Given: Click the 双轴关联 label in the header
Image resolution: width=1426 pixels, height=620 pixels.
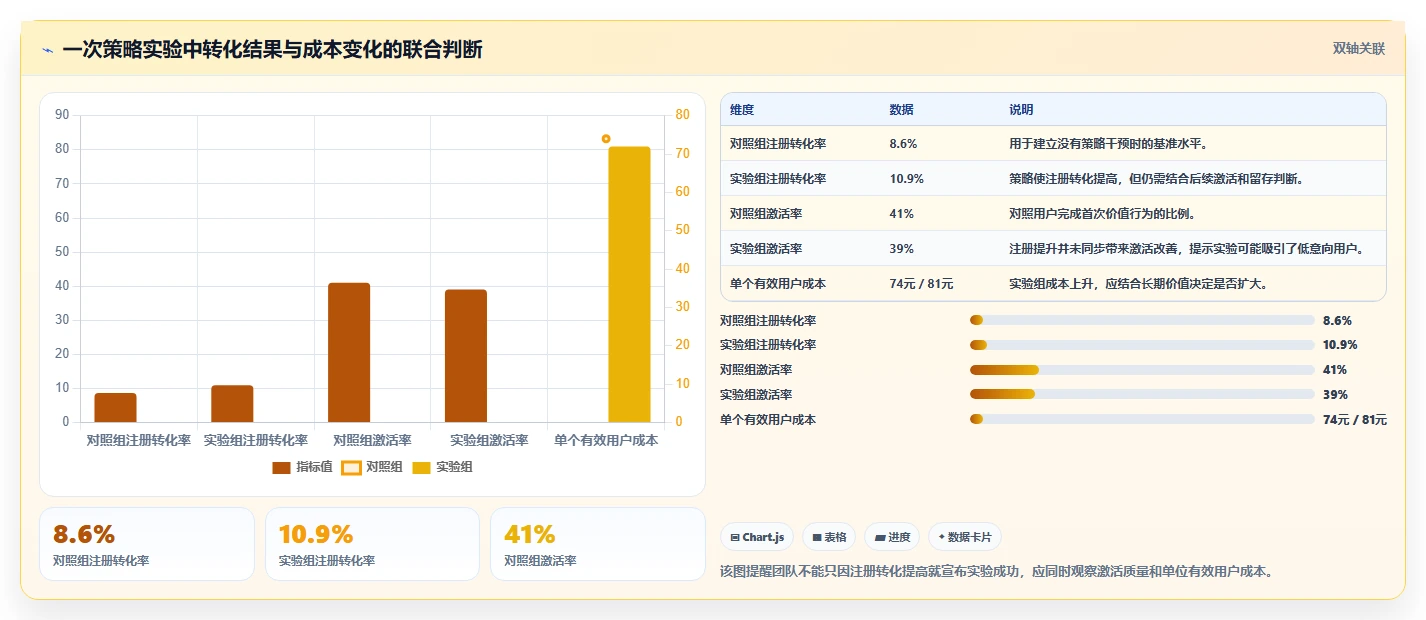Looking at the screenshot, I should 1359,49.
